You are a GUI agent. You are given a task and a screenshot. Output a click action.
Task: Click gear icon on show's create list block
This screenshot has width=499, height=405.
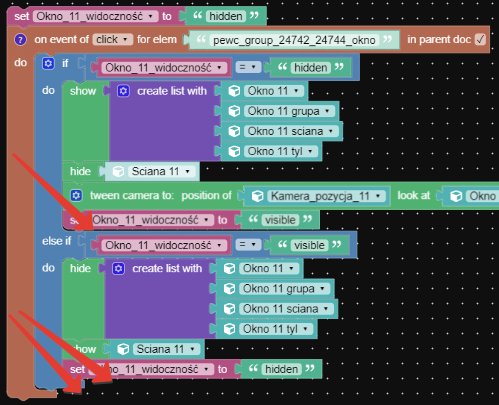(x=123, y=91)
